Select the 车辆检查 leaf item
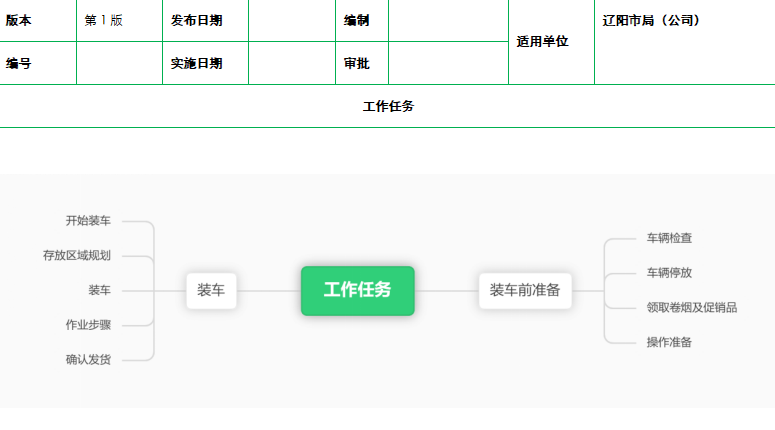Image resolution: width=775 pixels, height=430 pixels. point(669,238)
